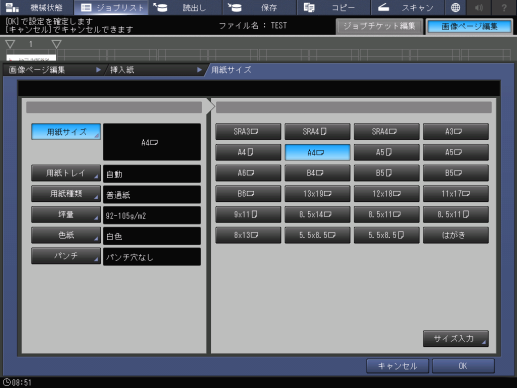517x388 pixels.
Task: Select the 用紙サイズ setting button
Action: 66,132
